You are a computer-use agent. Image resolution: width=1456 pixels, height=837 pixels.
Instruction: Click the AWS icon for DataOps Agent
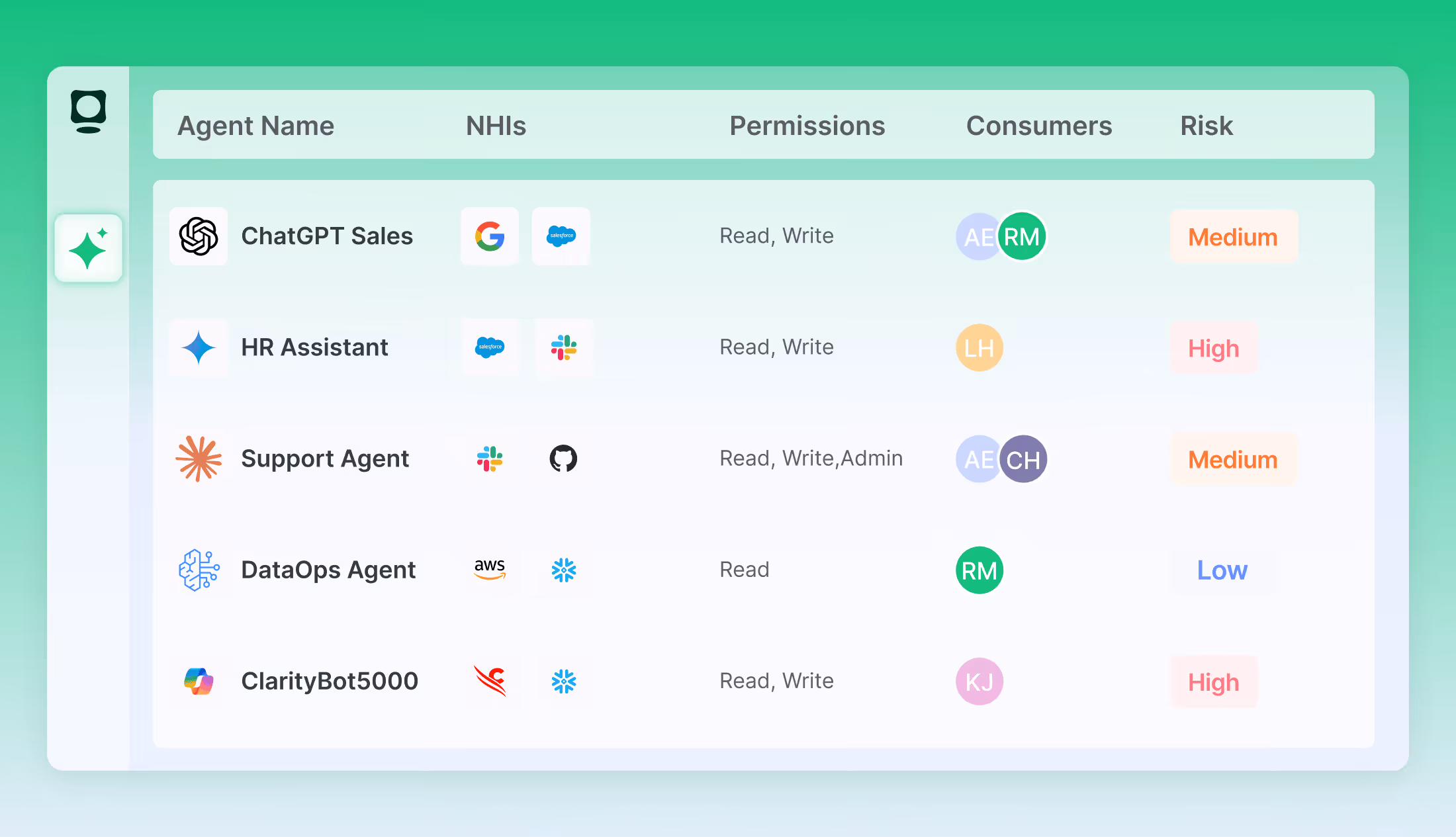pyautogui.click(x=490, y=570)
